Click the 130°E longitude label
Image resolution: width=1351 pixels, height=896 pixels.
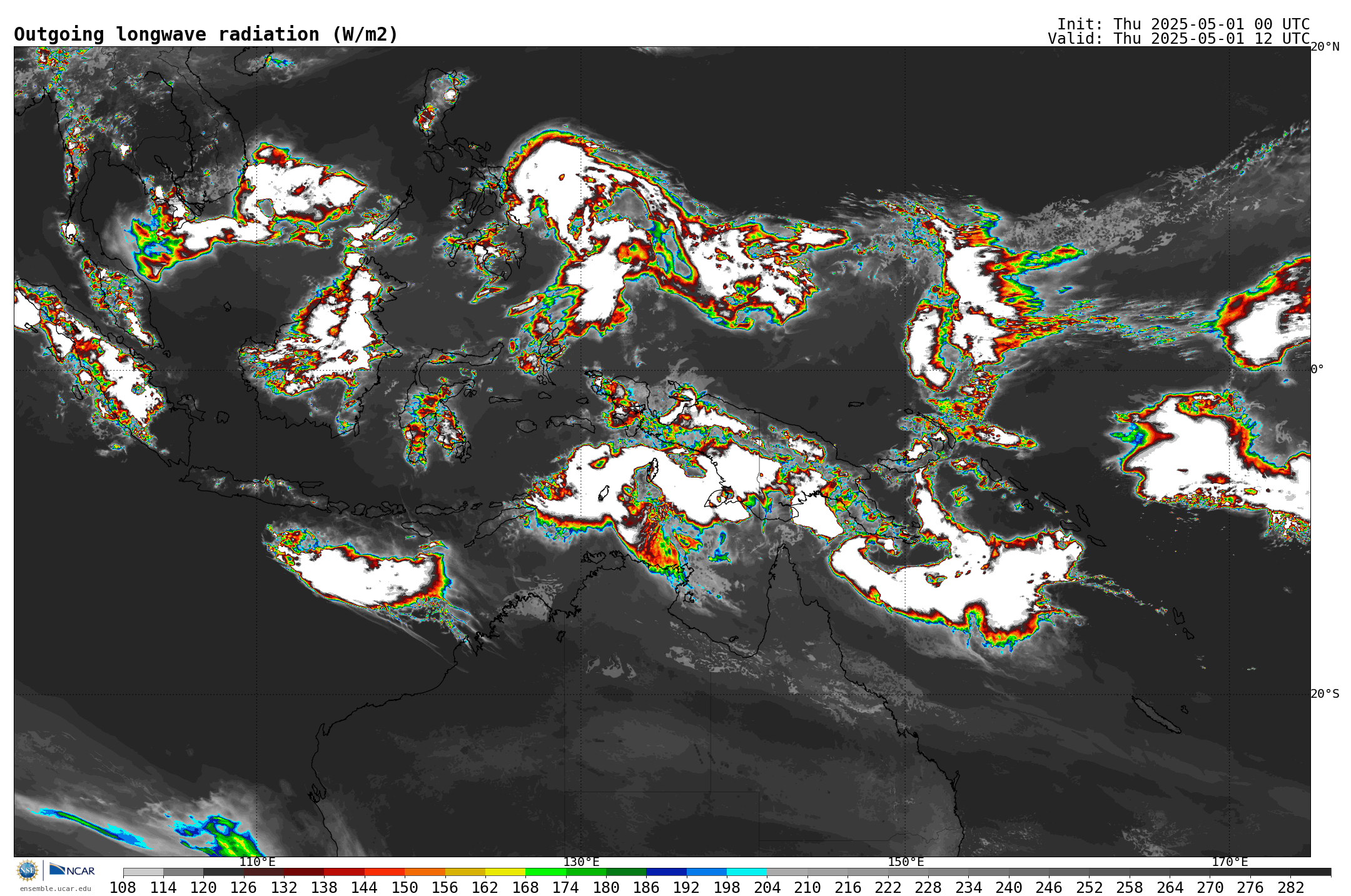tap(581, 862)
